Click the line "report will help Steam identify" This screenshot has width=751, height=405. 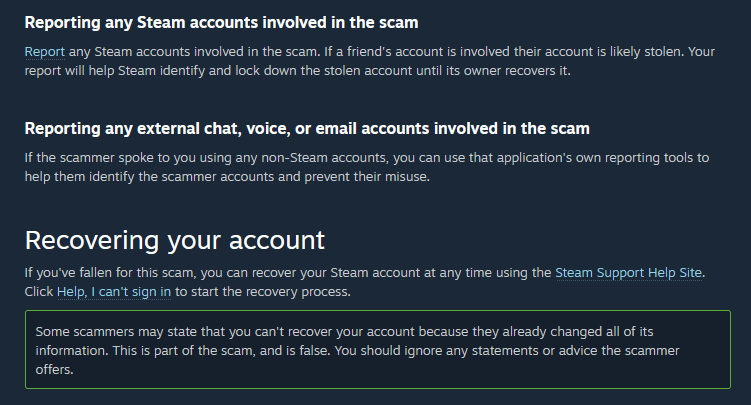coord(297,71)
